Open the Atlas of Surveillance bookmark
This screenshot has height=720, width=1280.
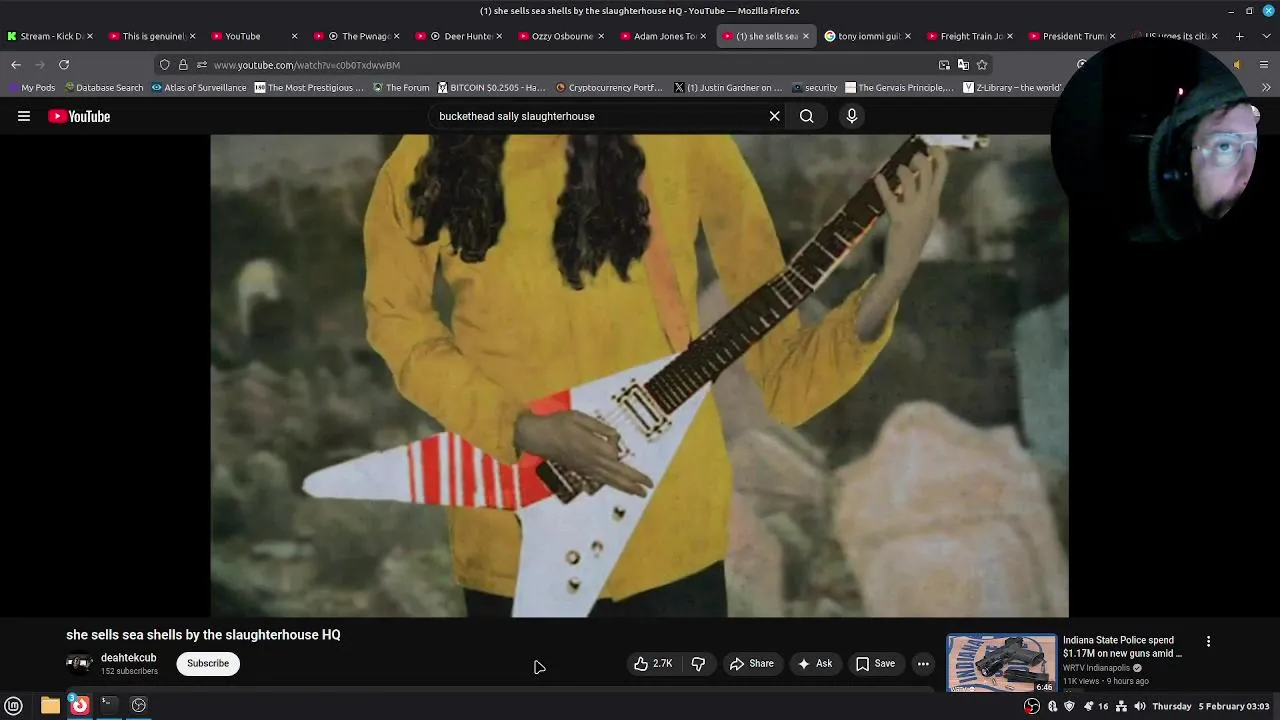pos(199,88)
